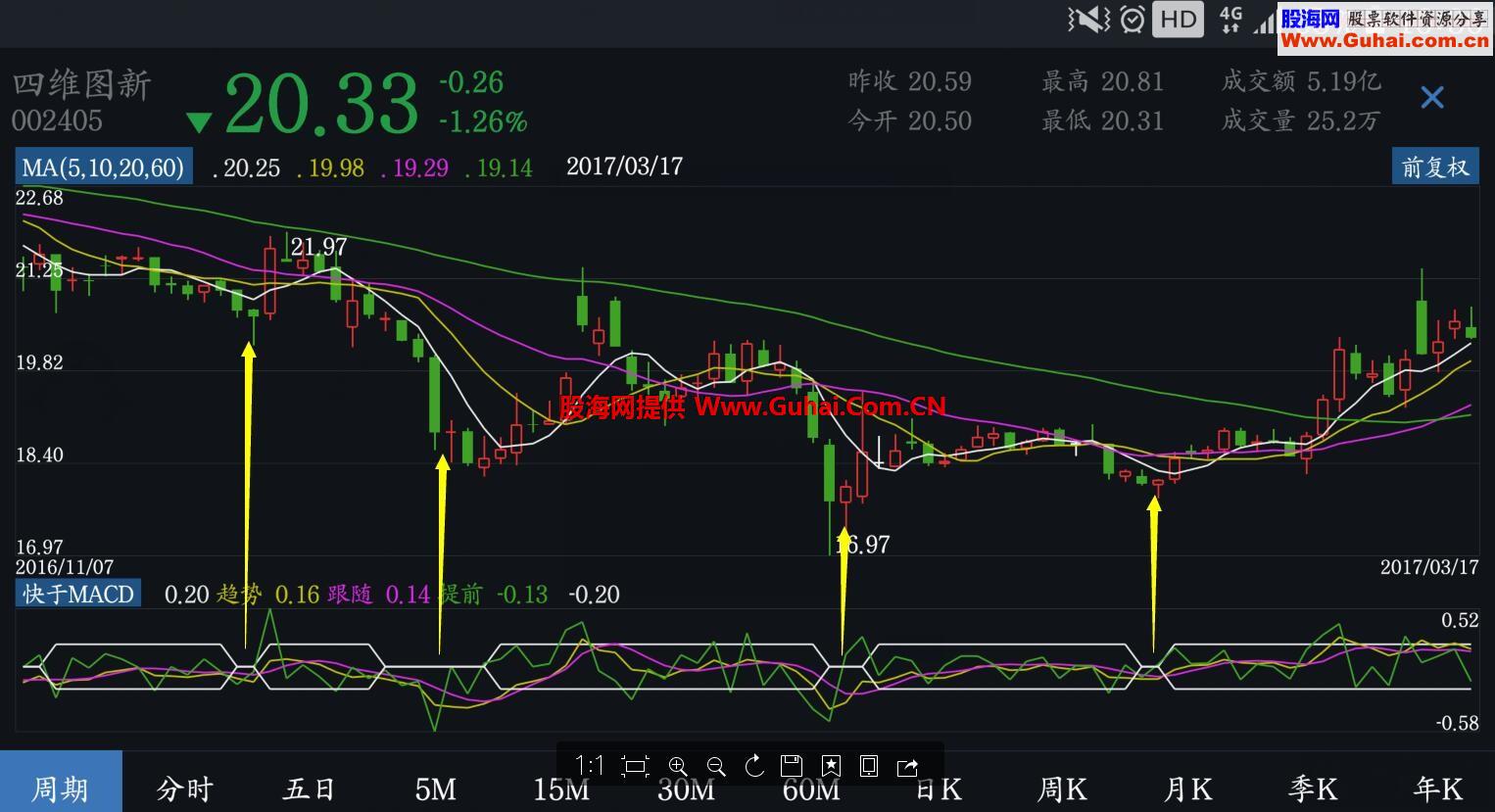Click the top date label 2017/03/17
The image size is (1495, 812).
(x=625, y=166)
